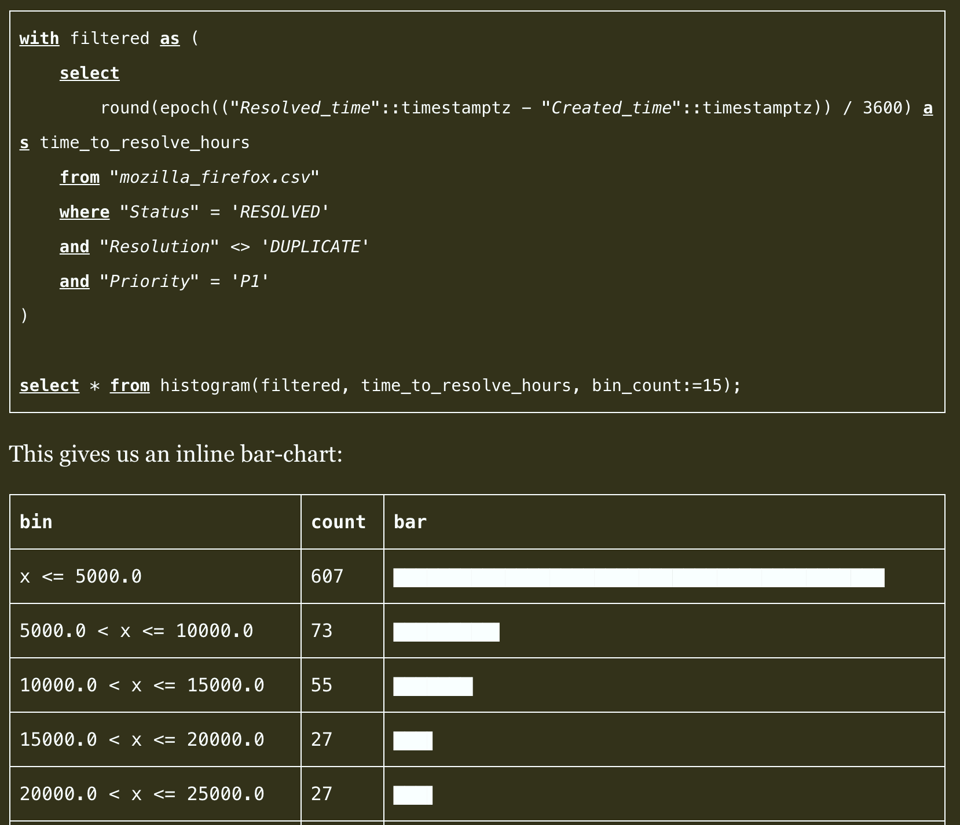This screenshot has height=825, width=960.
Task: Click the underlined 'where' keyword
Action: 84,211
